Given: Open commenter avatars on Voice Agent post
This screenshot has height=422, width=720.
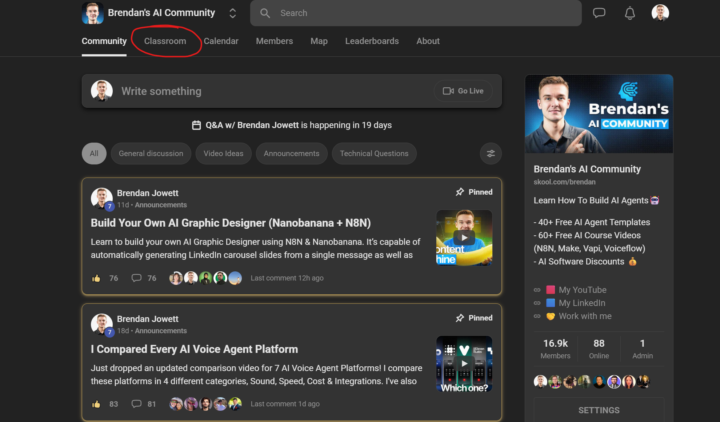Looking at the screenshot, I should (205, 404).
